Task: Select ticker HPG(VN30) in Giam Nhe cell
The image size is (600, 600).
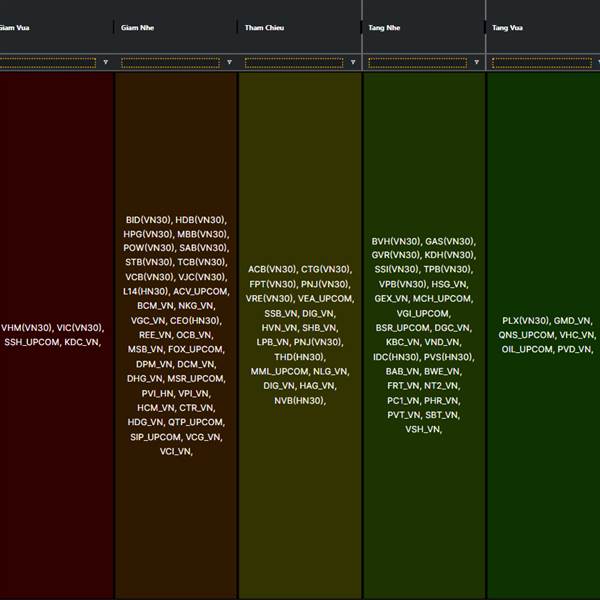Action: point(148,234)
